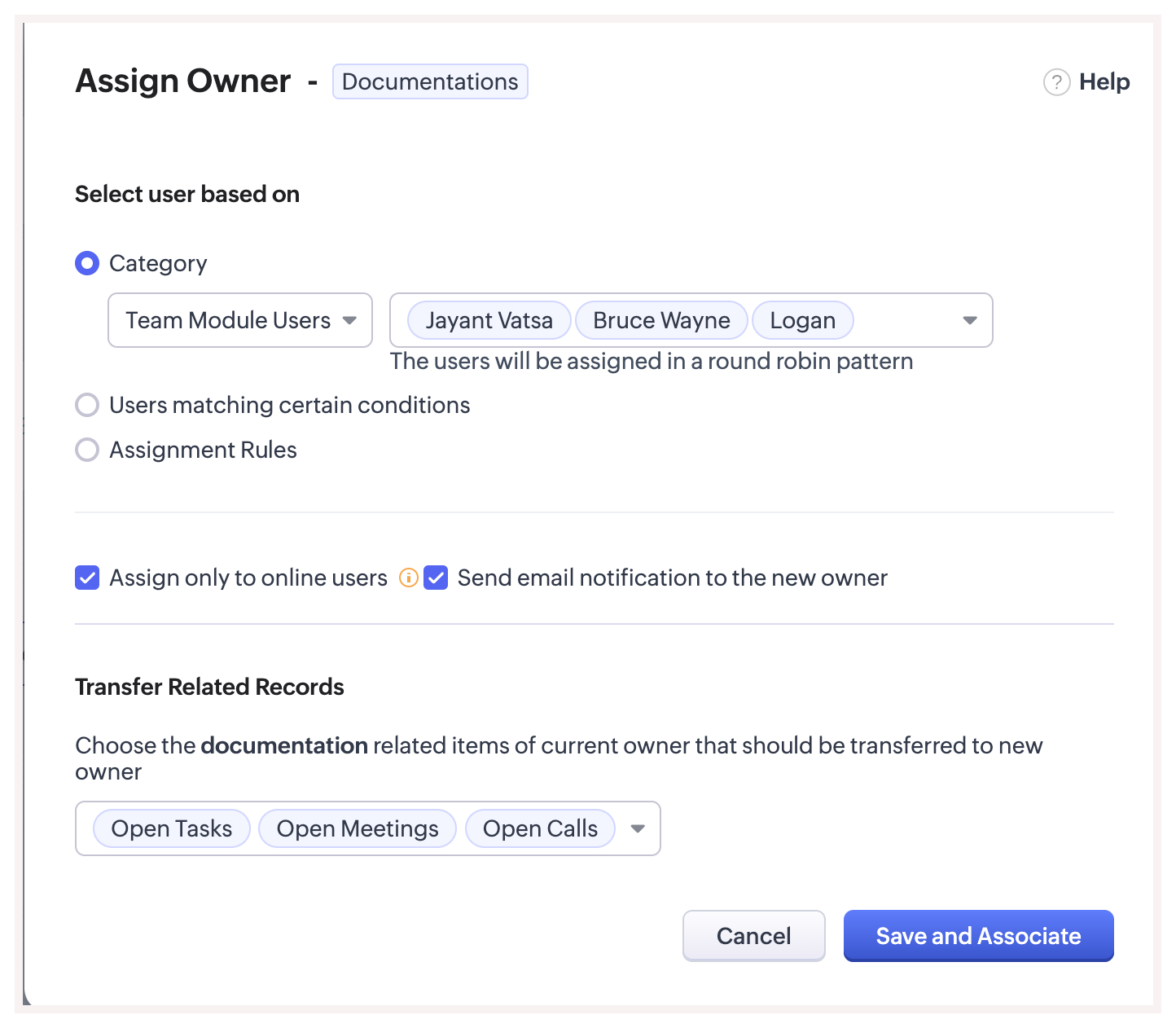The image size is (1176, 1028).
Task: Click the Jayant Vatsa user chip
Action: (x=489, y=321)
